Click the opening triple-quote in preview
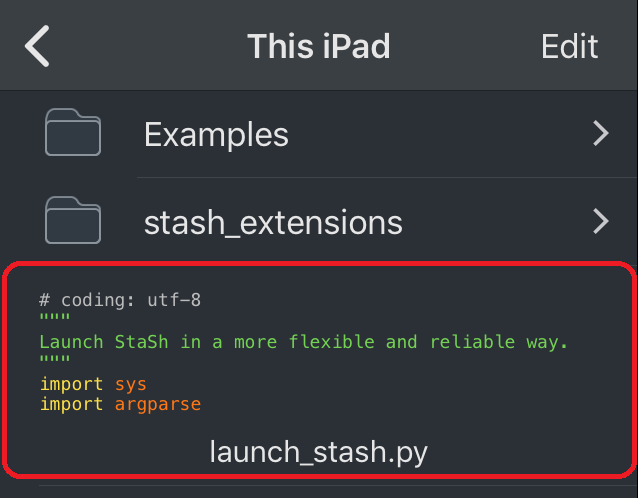This screenshot has width=638, height=498. (x=55, y=317)
